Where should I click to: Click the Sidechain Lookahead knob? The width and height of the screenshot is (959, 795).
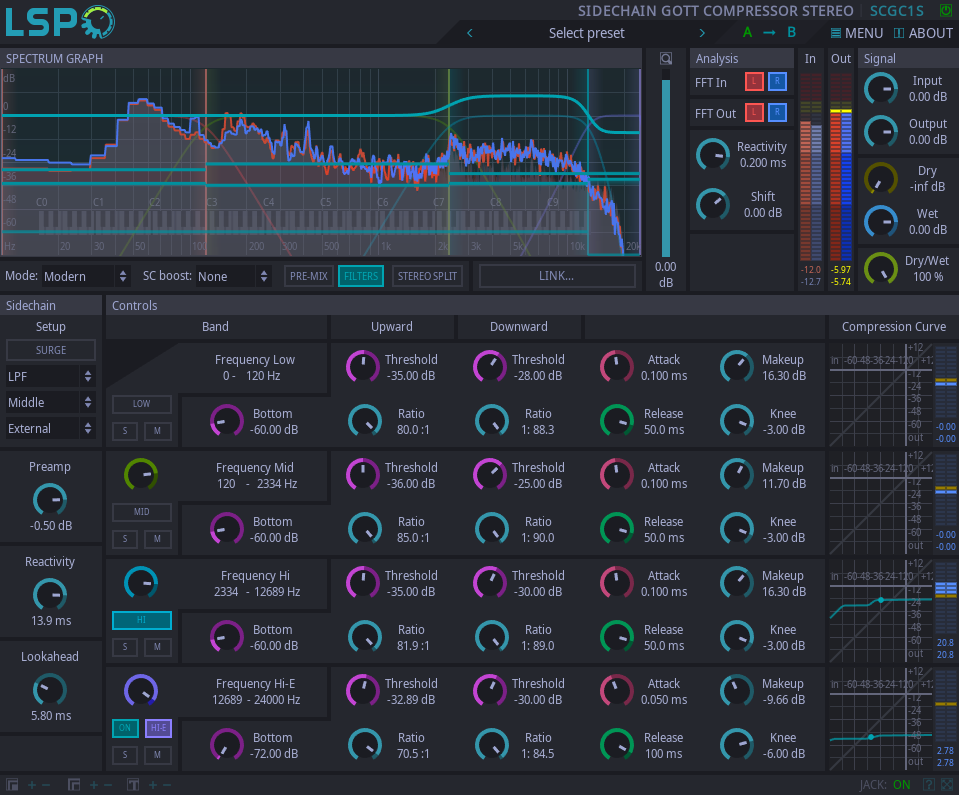pyautogui.click(x=50, y=690)
